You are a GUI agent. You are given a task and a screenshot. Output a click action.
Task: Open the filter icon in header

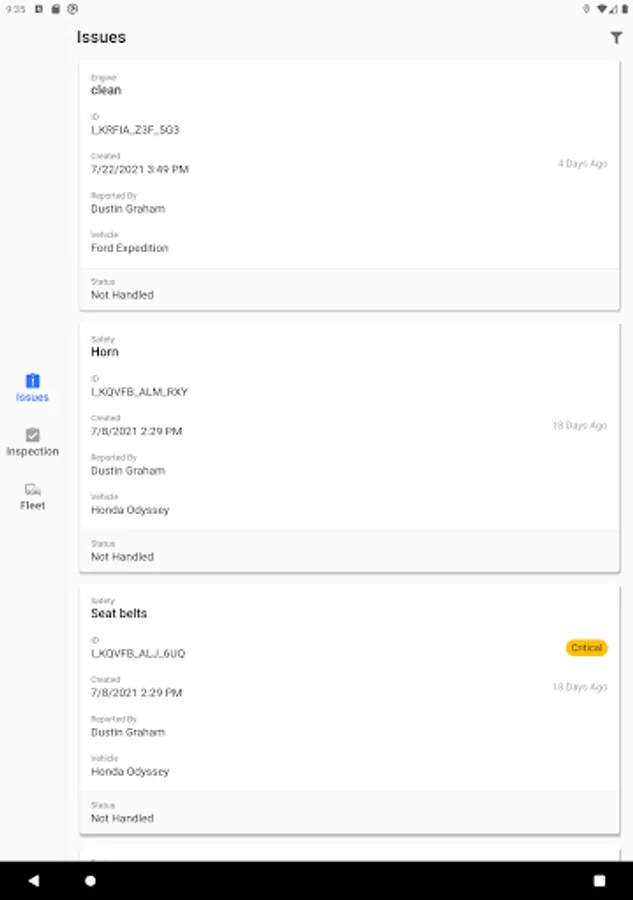pos(616,38)
